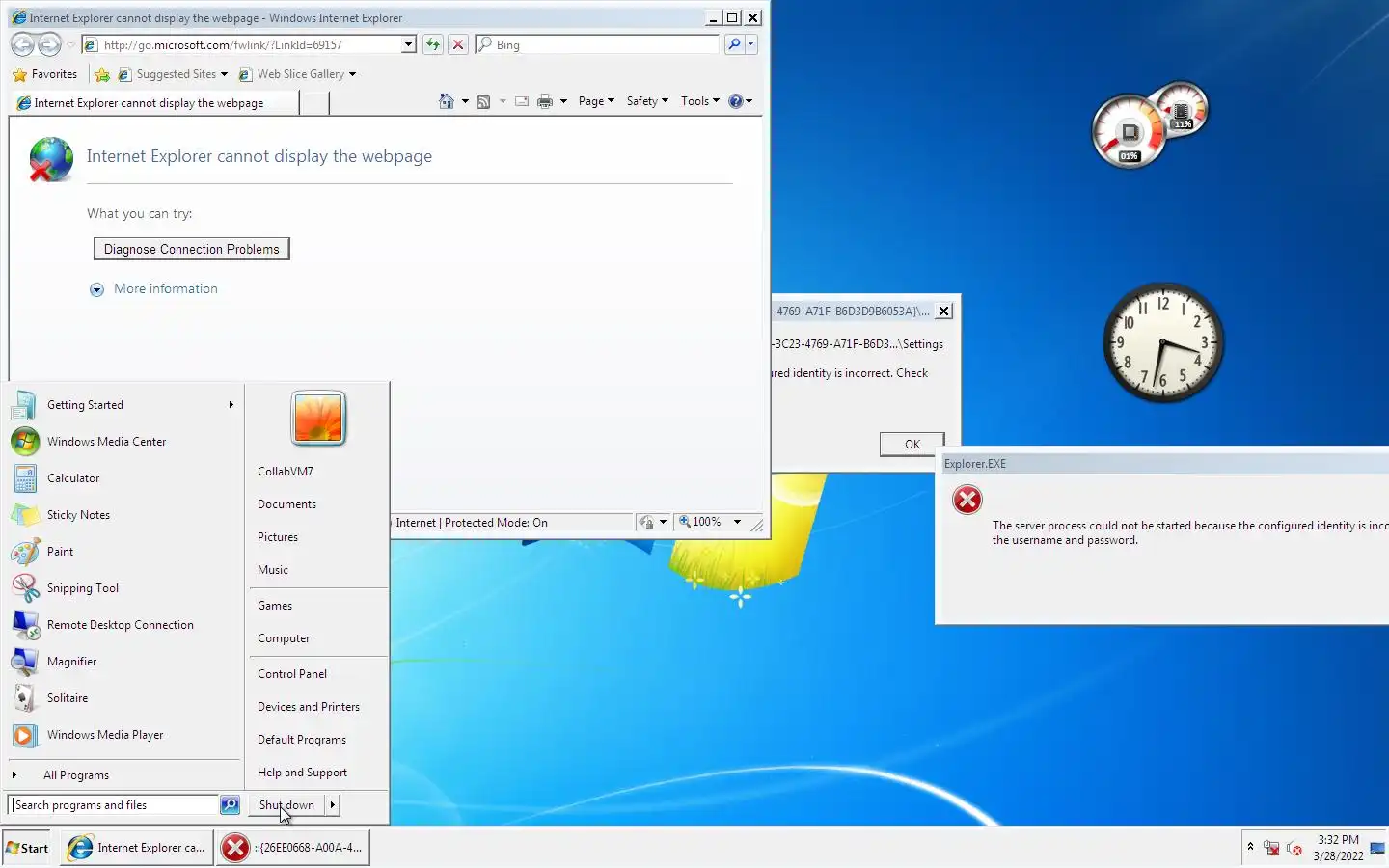Open Devices and Printers

[309, 707]
